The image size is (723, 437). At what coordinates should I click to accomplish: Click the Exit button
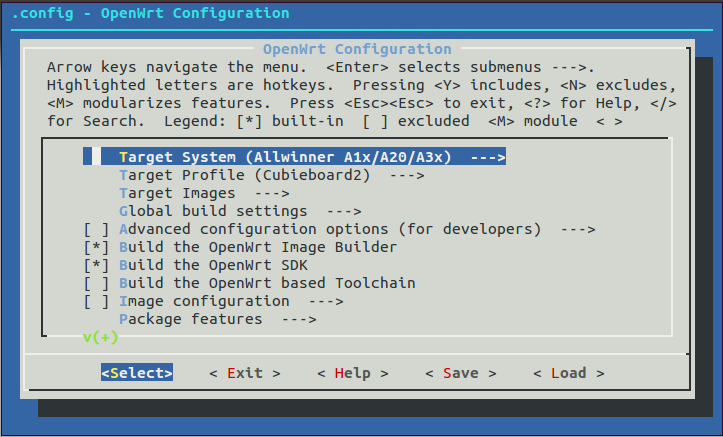pos(245,372)
